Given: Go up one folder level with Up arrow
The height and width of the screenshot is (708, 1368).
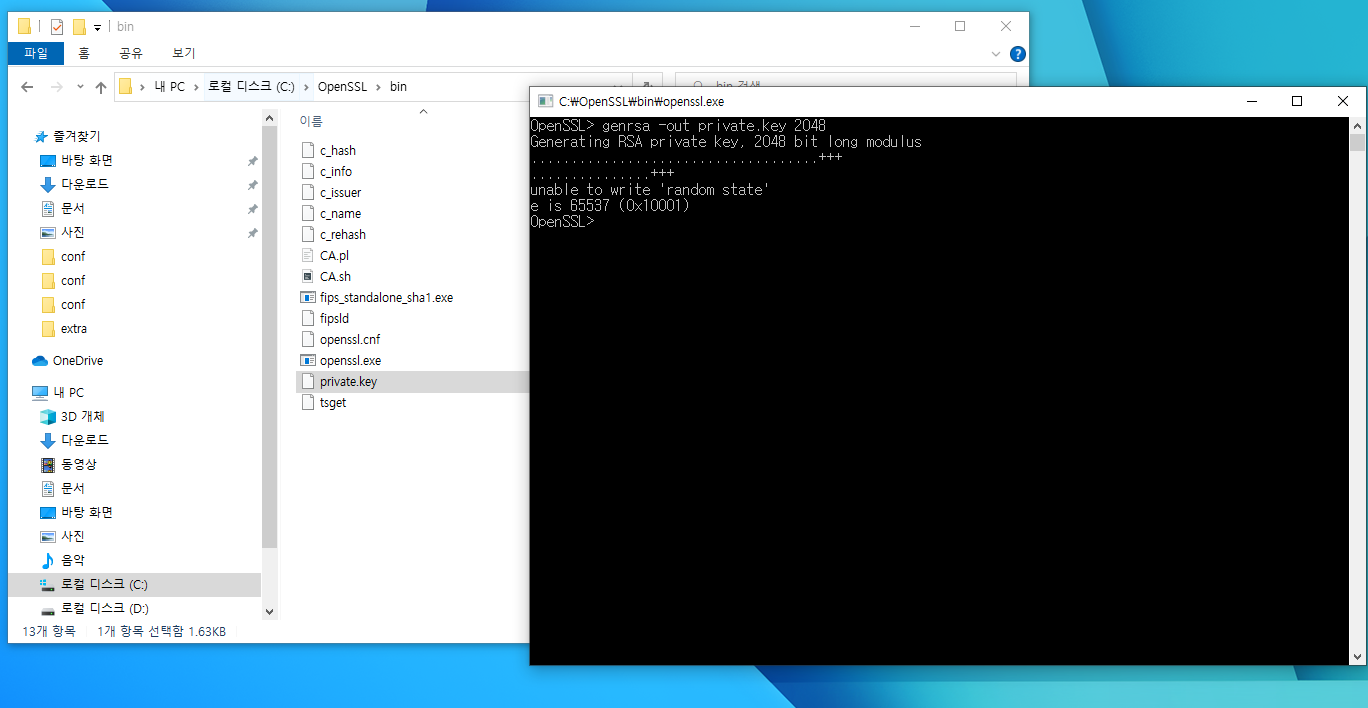Looking at the screenshot, I should (101, 87).
